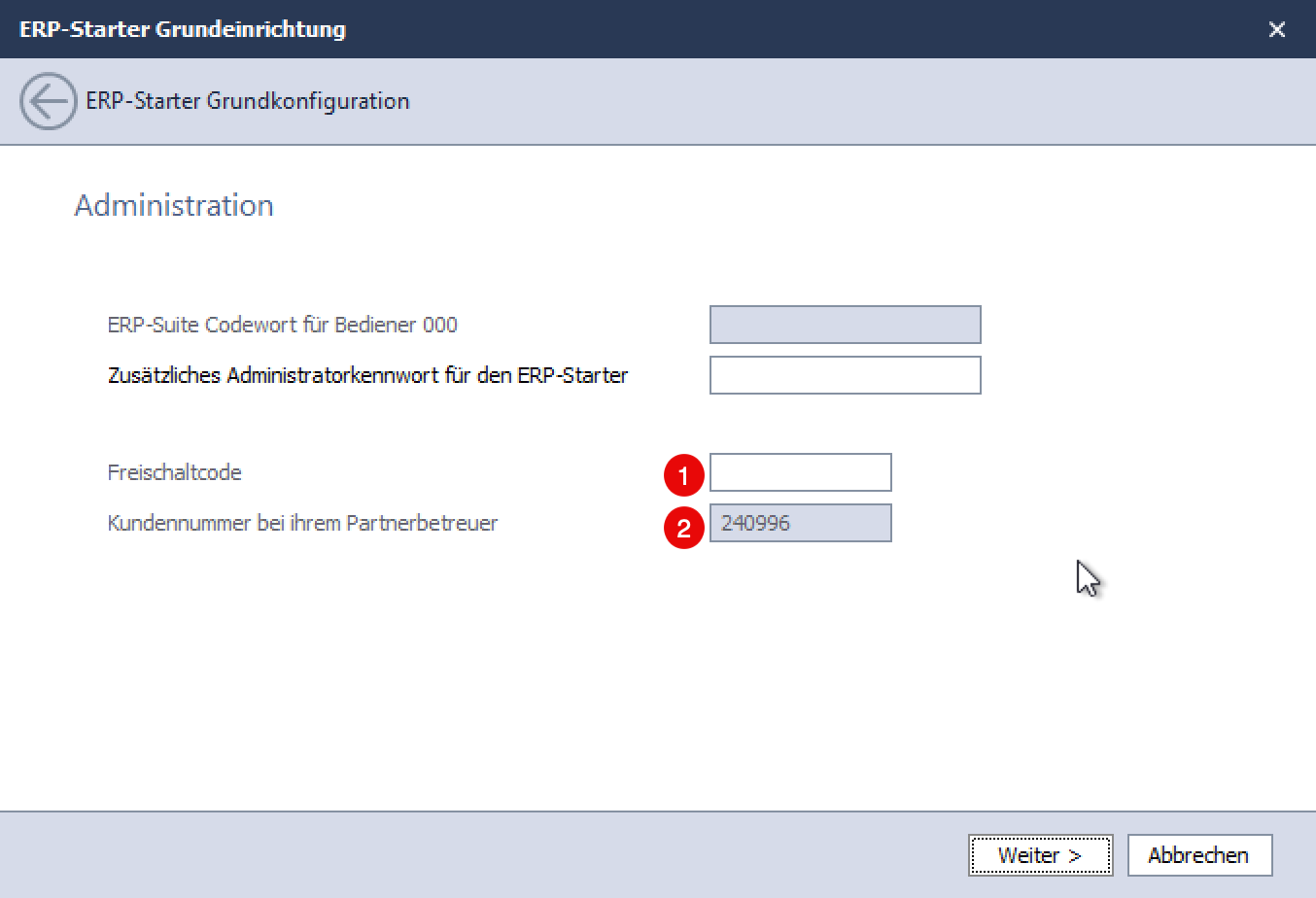Click into the Zusätzliches Administratorkennwort field
This screenshot has height=898, width=1316.
845,375
